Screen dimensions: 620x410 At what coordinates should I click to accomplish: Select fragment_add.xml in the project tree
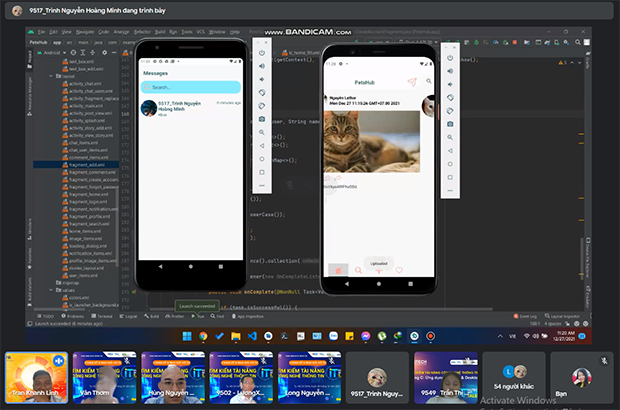(x=87, y=164)
